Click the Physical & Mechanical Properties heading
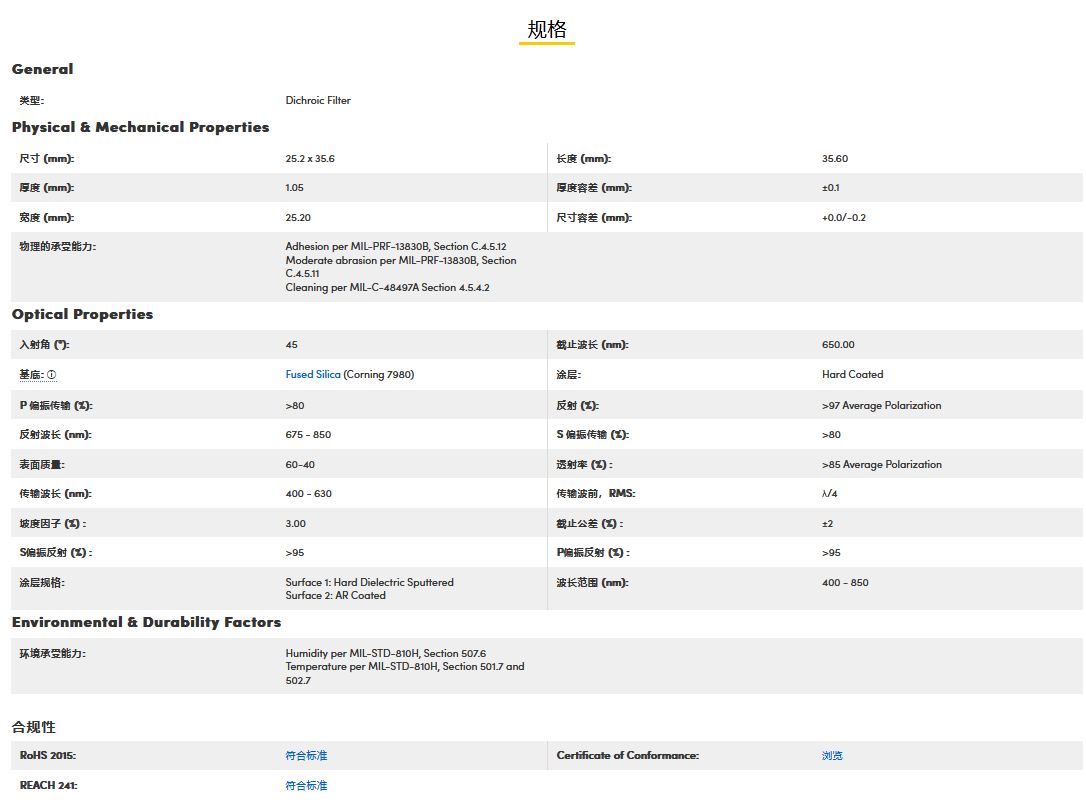The image size is (1086, 808). click(x=140, y=127)
